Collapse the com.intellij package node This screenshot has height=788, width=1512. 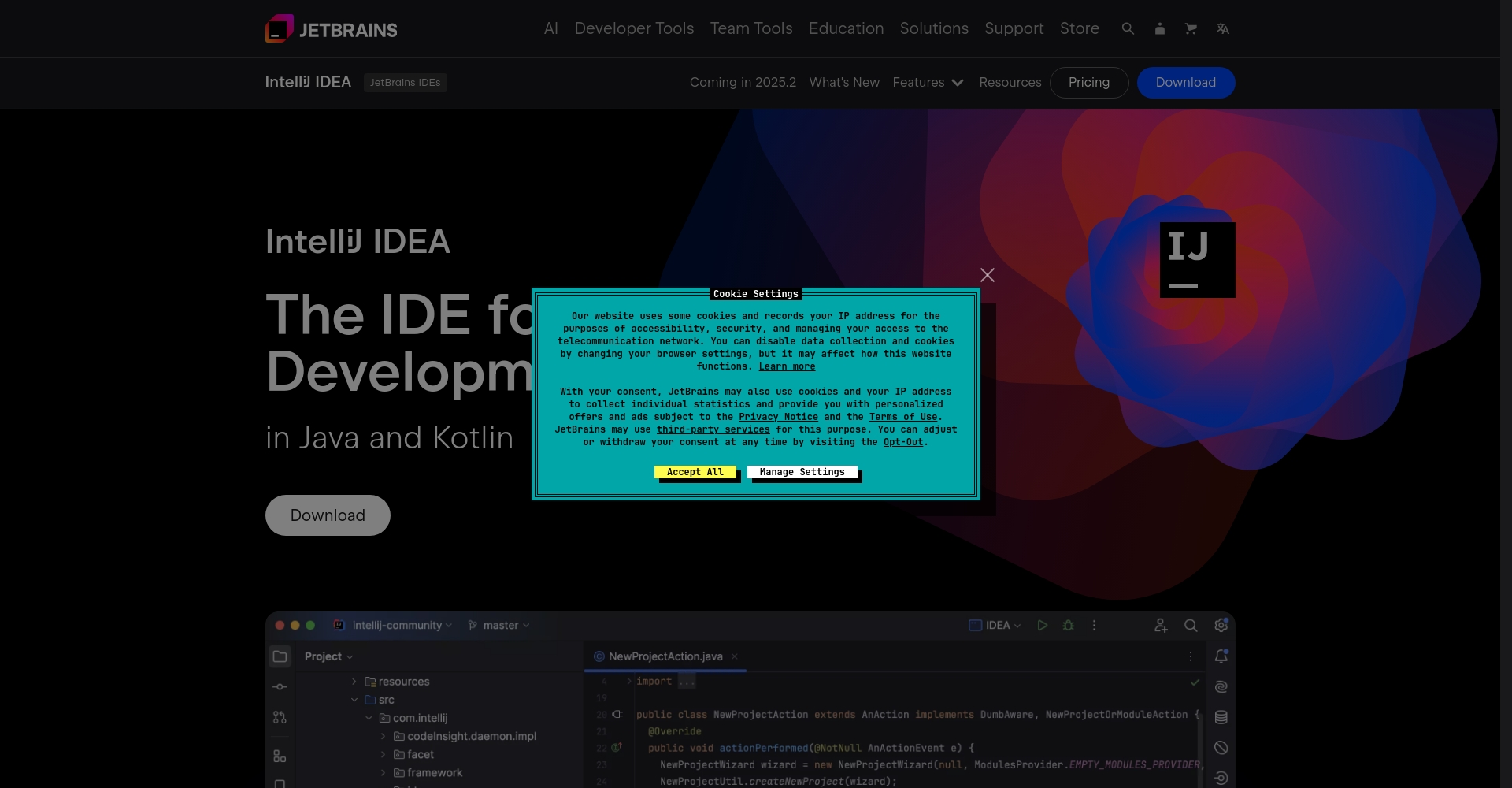coord(367,718)
